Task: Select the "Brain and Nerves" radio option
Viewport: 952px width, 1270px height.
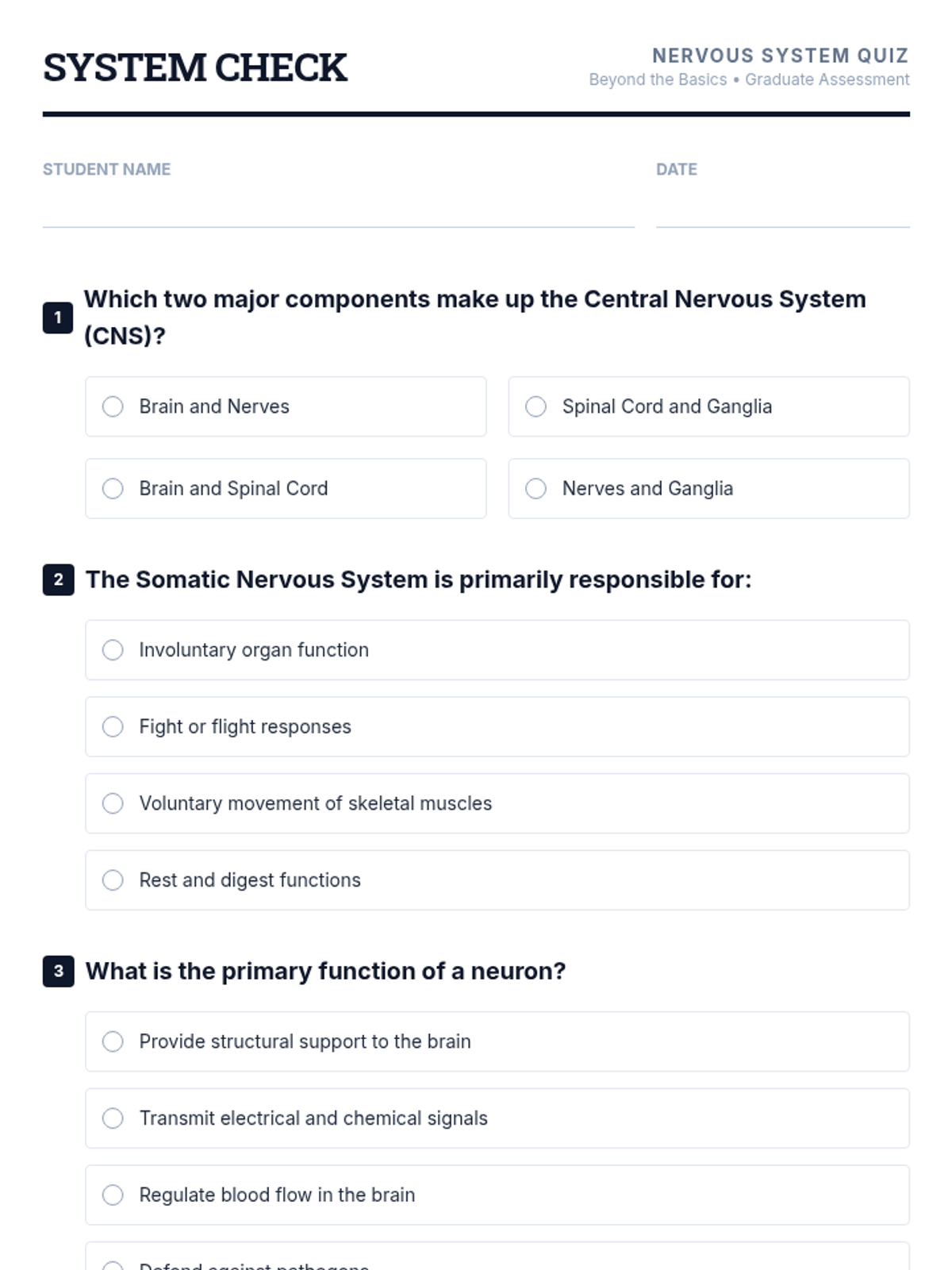Action: (113, 406)
